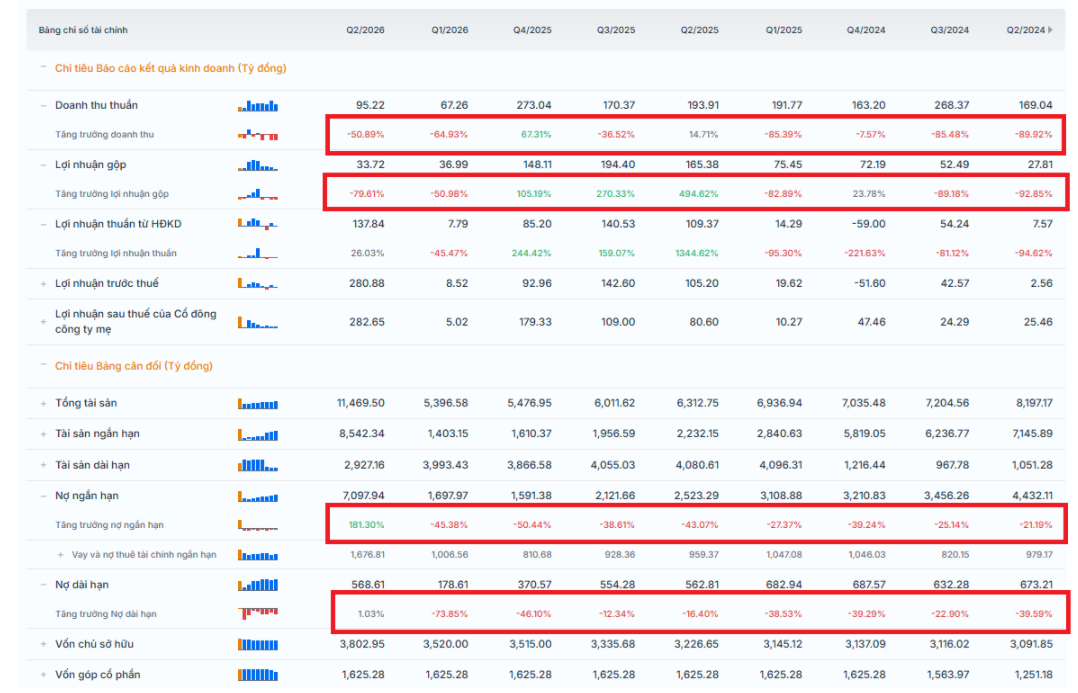Expand the Tổng tài sản row
Viewport: 1078px width, 693px height.
click(x=43, y=404)
